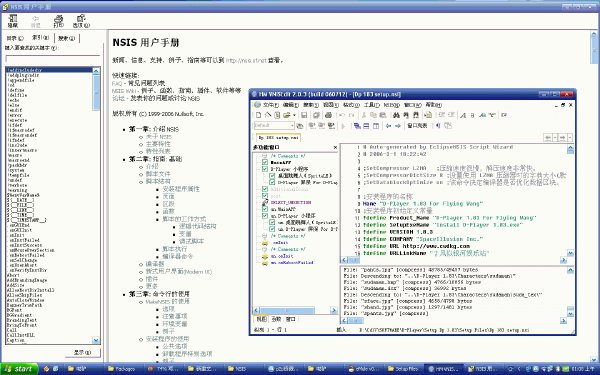Image resolution: width=600 pixels, height=375 pixels.
Task: Click the 窗口列表 button in NIS Edit
Action: coord(417,126)
